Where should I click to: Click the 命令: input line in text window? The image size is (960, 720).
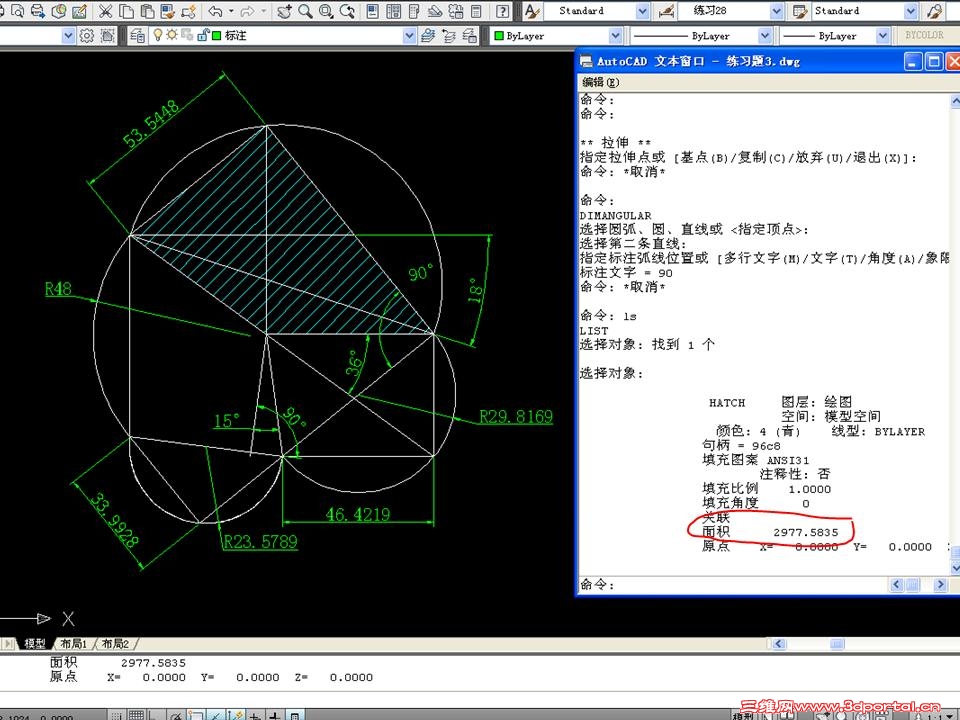[732, 585]
